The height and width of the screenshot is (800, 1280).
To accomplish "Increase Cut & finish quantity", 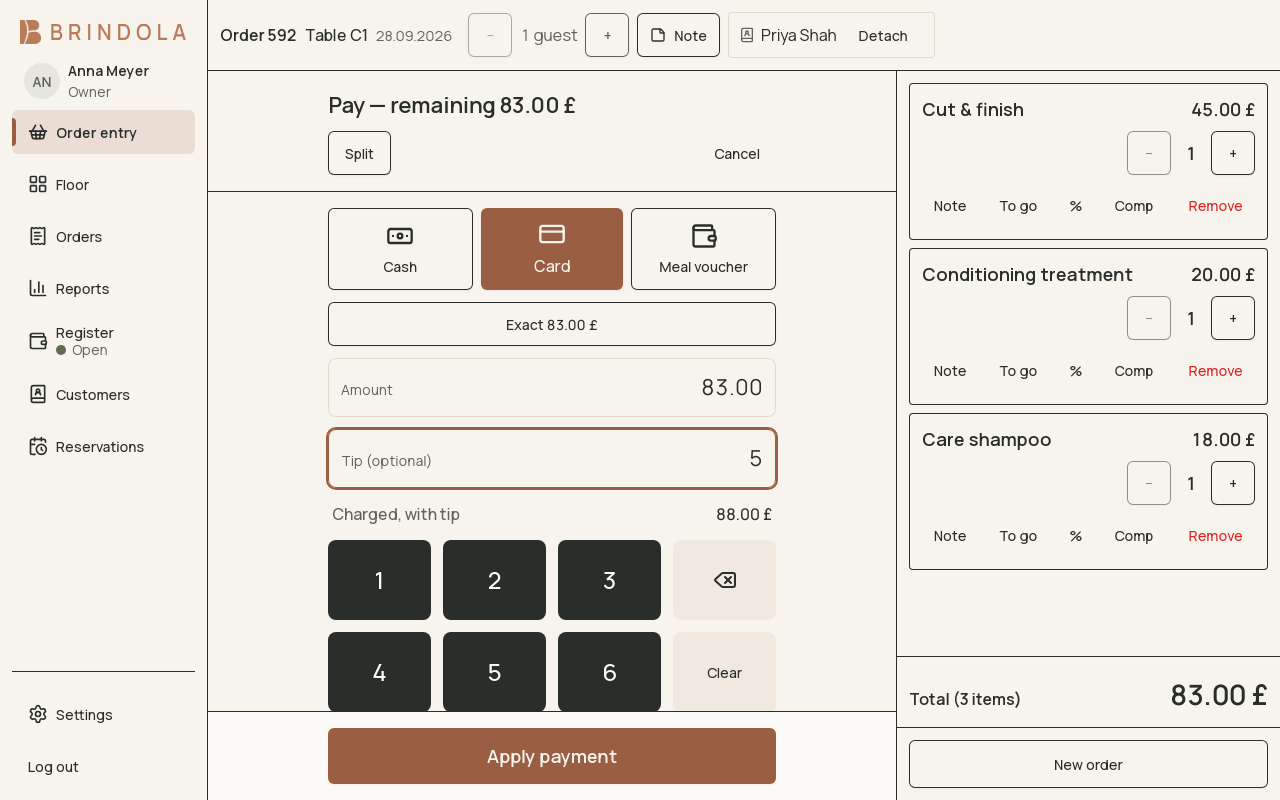I will 1233,153.
